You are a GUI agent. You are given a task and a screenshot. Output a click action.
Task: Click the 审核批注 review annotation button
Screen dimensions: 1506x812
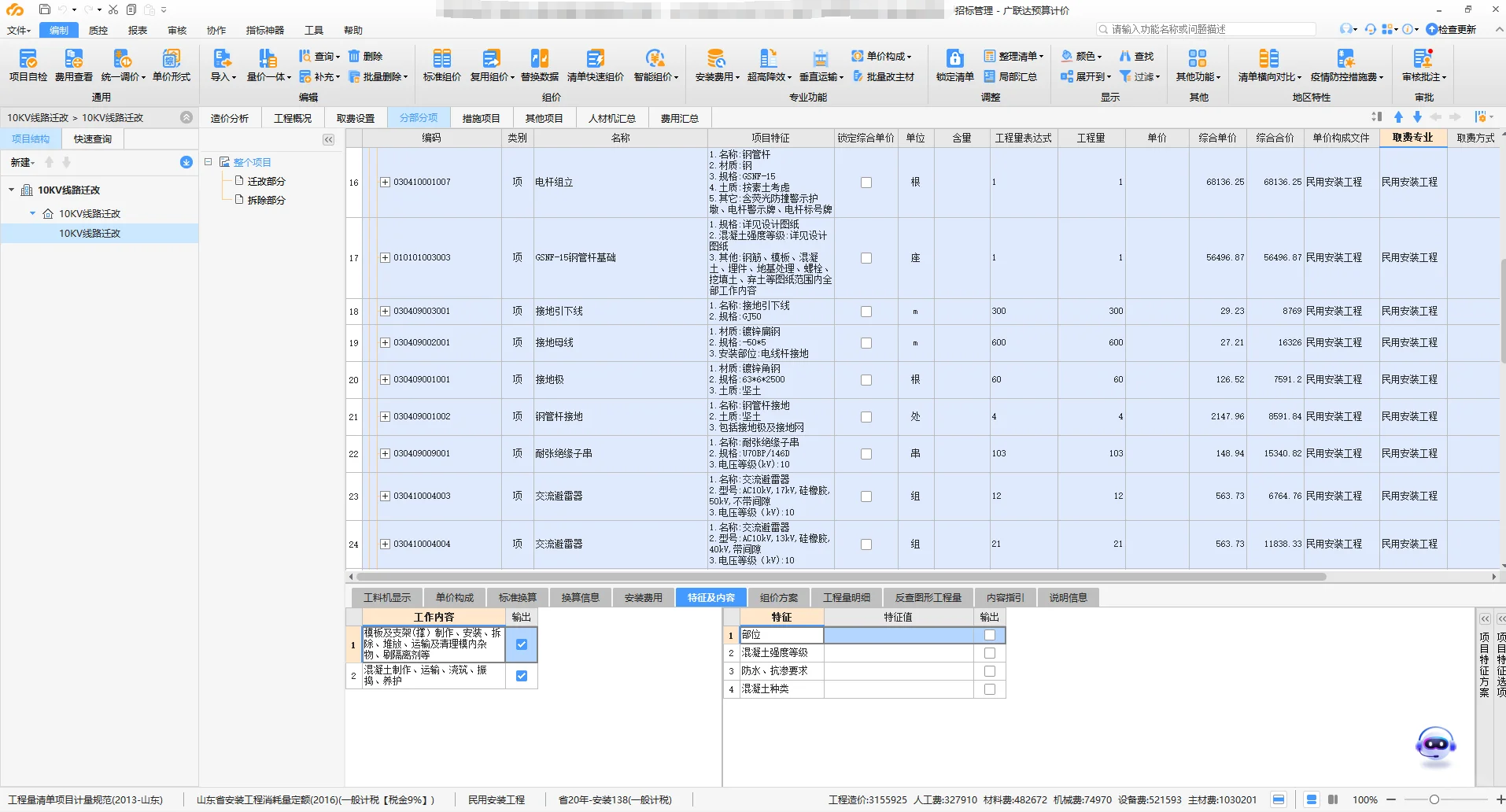tap(1424, 65)
